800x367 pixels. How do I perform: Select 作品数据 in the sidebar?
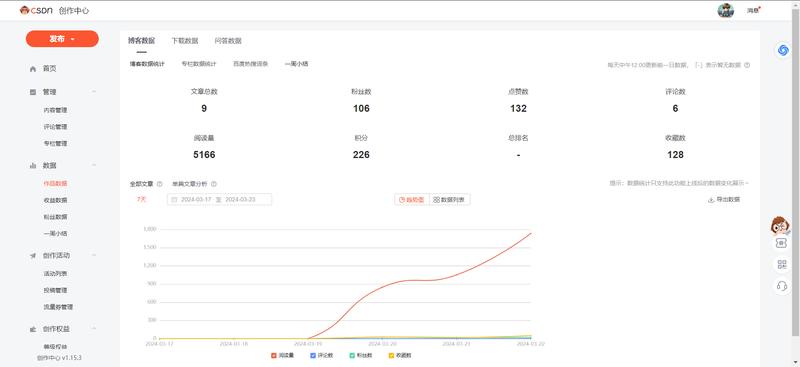tap(55, 183)
